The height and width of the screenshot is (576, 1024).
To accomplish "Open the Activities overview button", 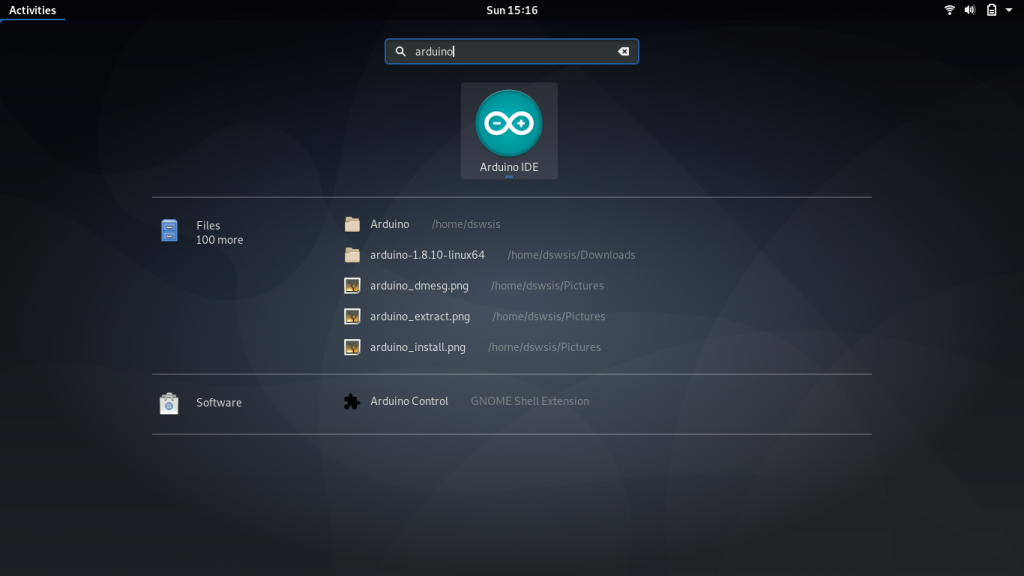I will click(x=32, y=10).
